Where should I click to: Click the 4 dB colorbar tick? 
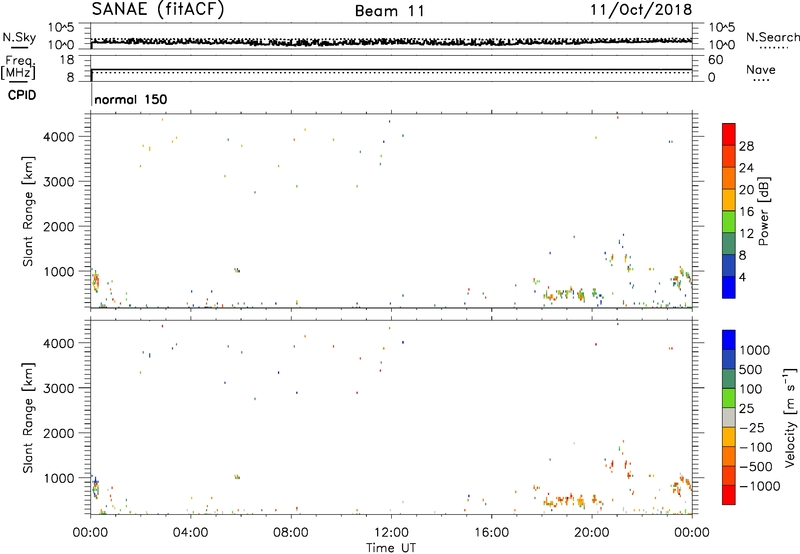[x=743, y=277]
